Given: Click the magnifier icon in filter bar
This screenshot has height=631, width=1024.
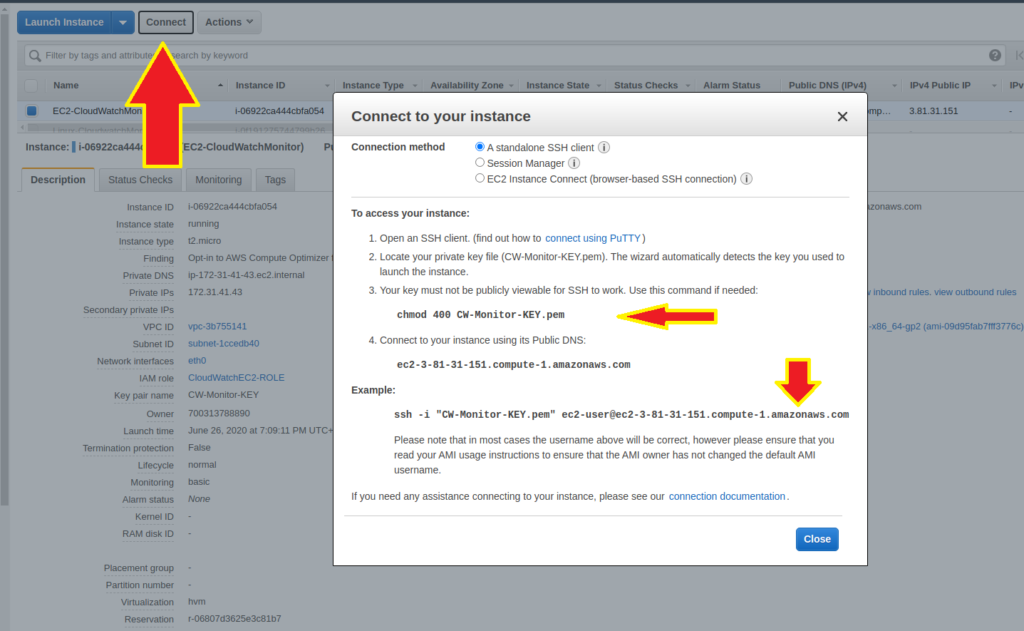Looking at the screenshot, I should [35, 56].
